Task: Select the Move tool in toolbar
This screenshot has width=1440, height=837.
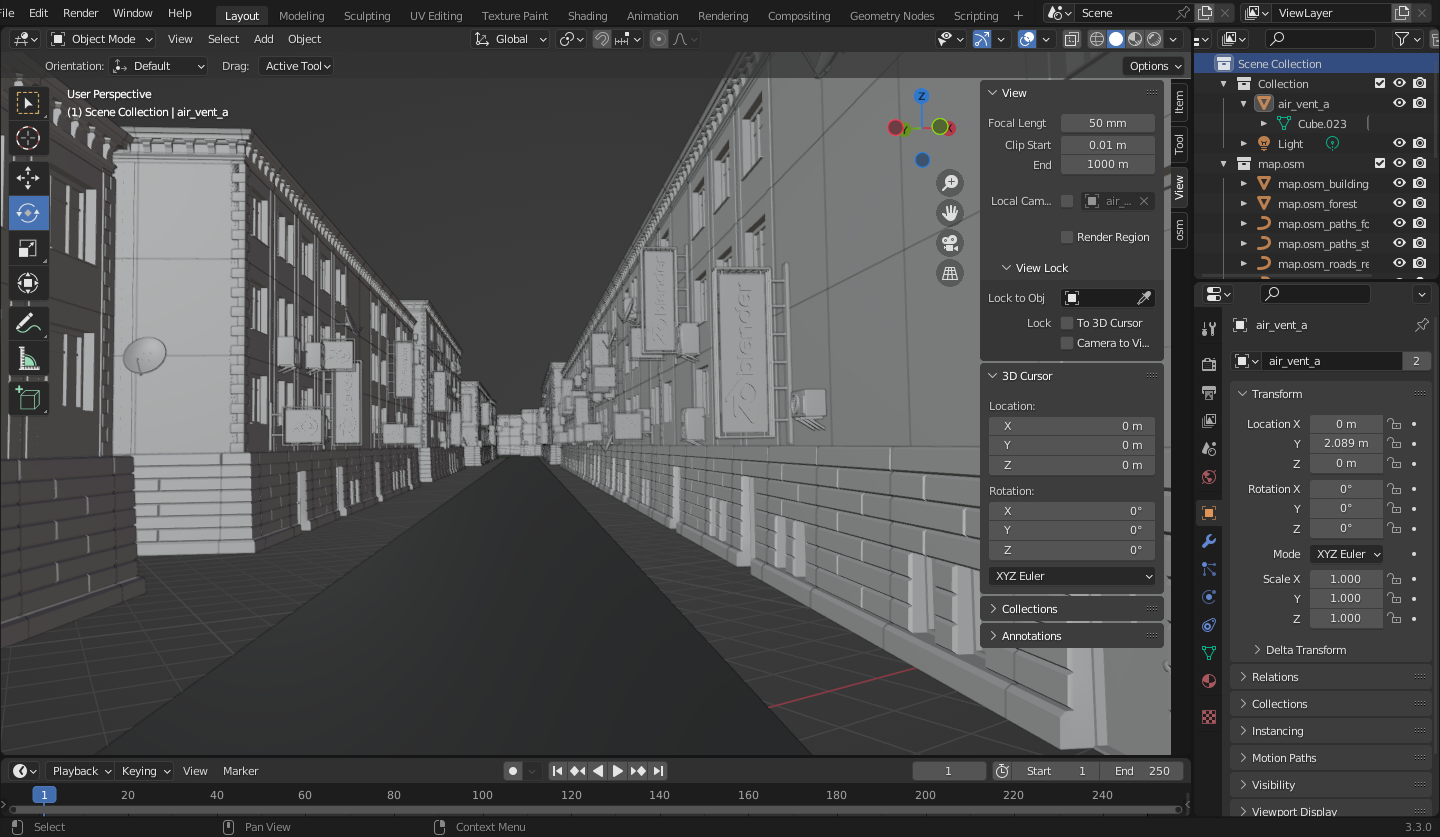Action: [x=28, y=178]
